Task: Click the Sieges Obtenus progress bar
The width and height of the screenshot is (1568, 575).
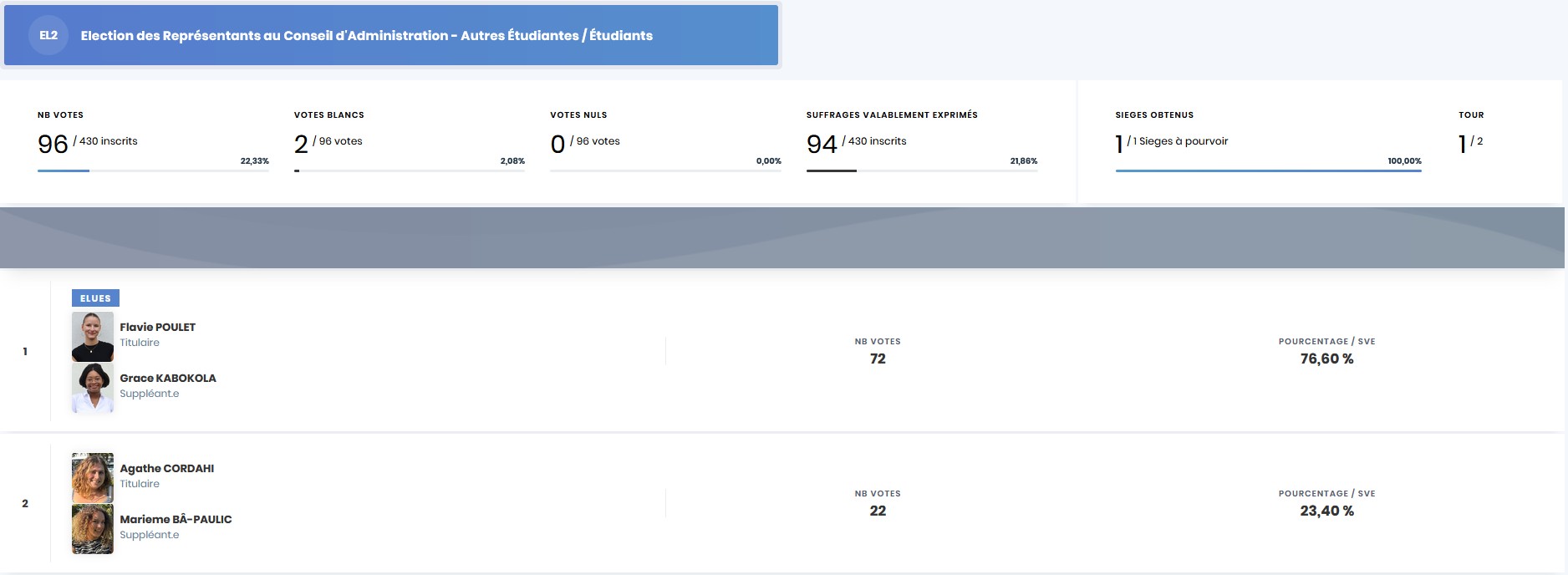Action: (1268, 170)
